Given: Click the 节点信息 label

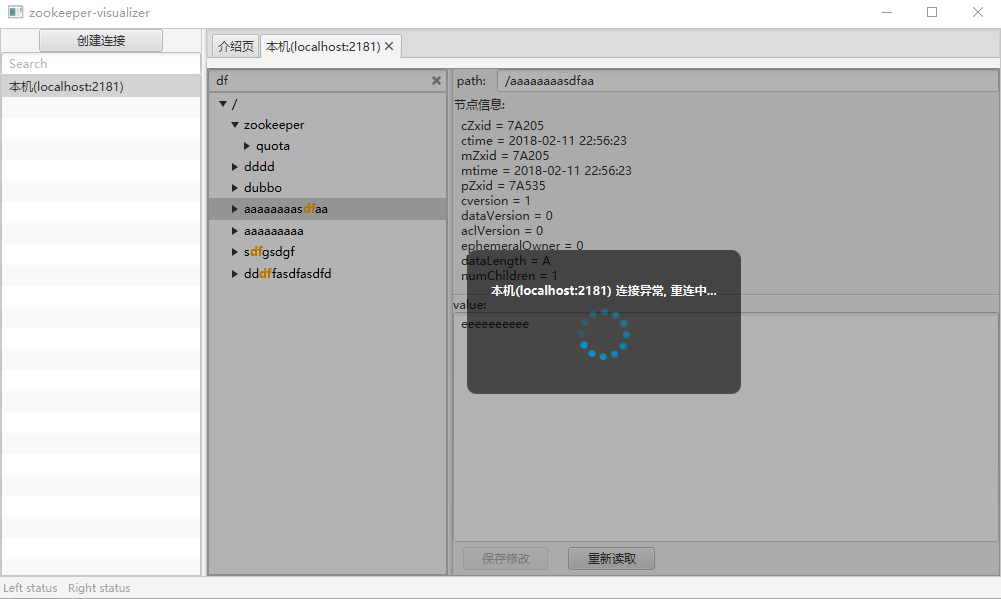Looking at the screenshot, I should coord(479,104).
